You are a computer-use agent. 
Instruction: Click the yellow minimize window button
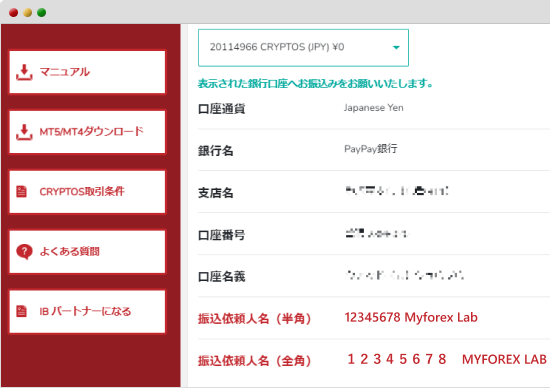(x=28, y=13)
